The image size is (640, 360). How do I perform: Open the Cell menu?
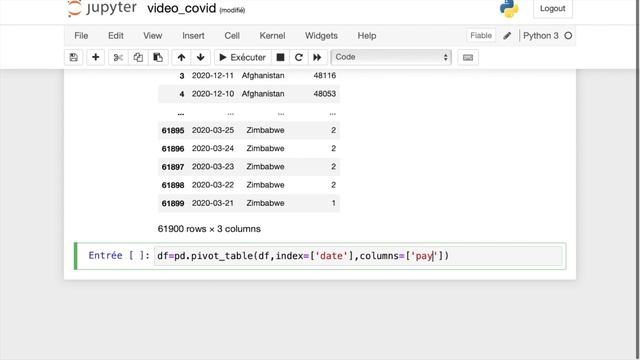click(x=232, y=36)
